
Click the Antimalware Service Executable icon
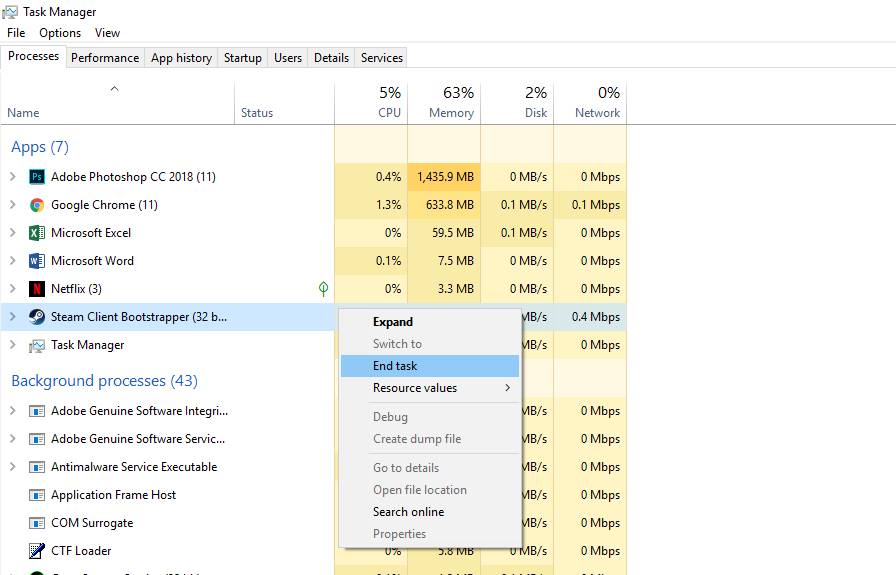(37, 467)
